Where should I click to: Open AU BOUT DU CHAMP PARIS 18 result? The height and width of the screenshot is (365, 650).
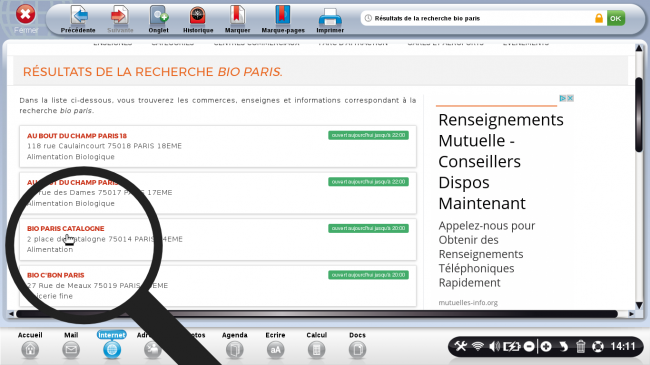click(x=77, y=136)
